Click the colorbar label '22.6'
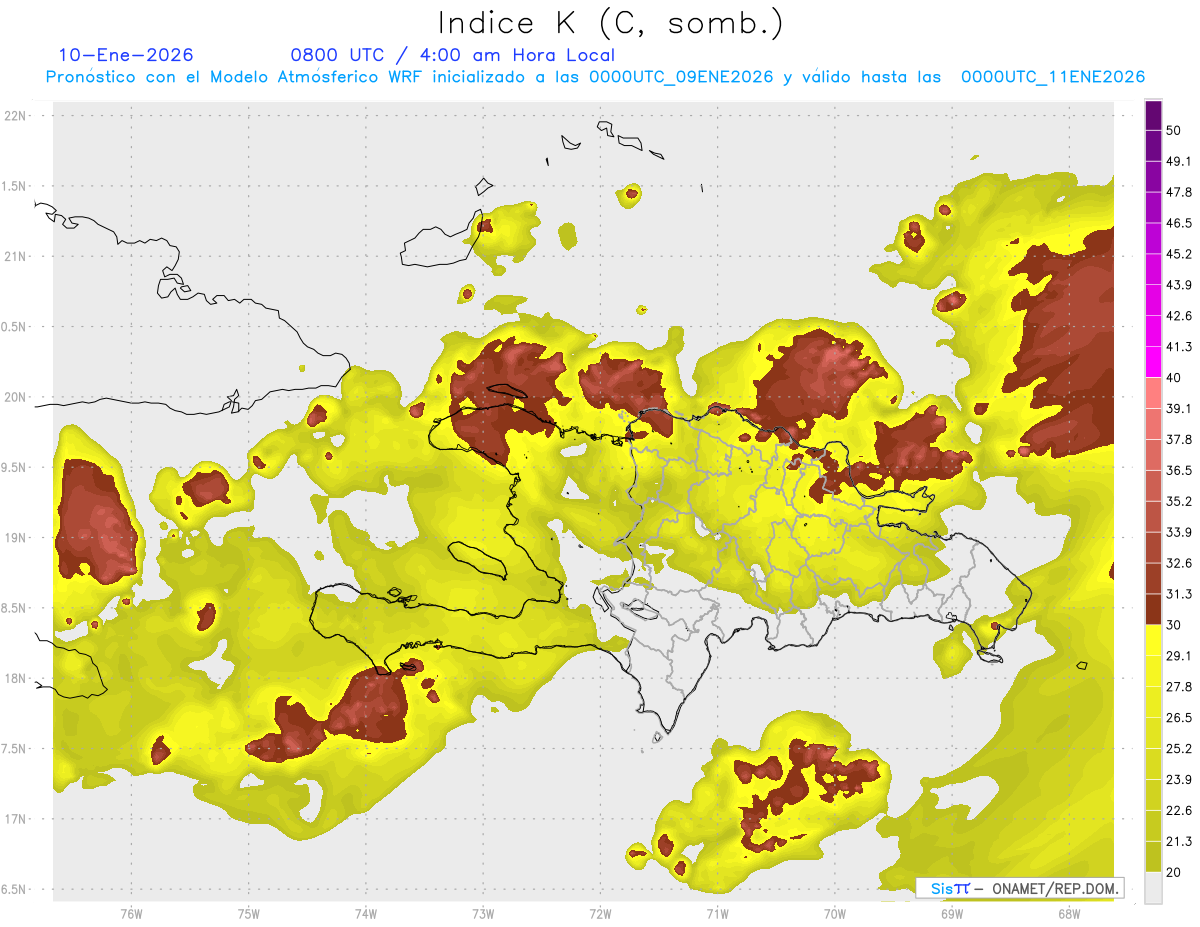The height and width of the screenshot is (927, 1200). [x=1179, y=811]
